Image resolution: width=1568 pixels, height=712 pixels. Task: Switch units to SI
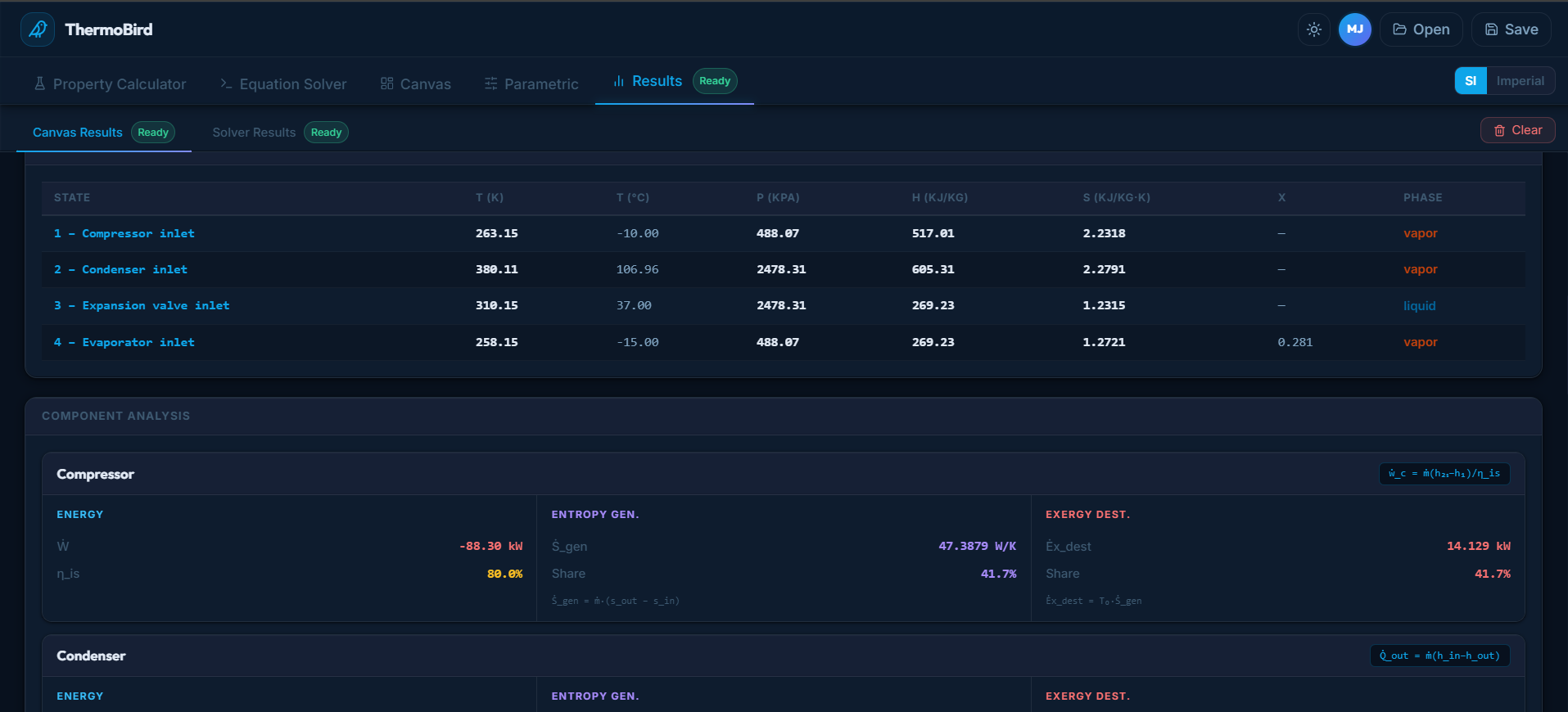[x=1471, y=81]
